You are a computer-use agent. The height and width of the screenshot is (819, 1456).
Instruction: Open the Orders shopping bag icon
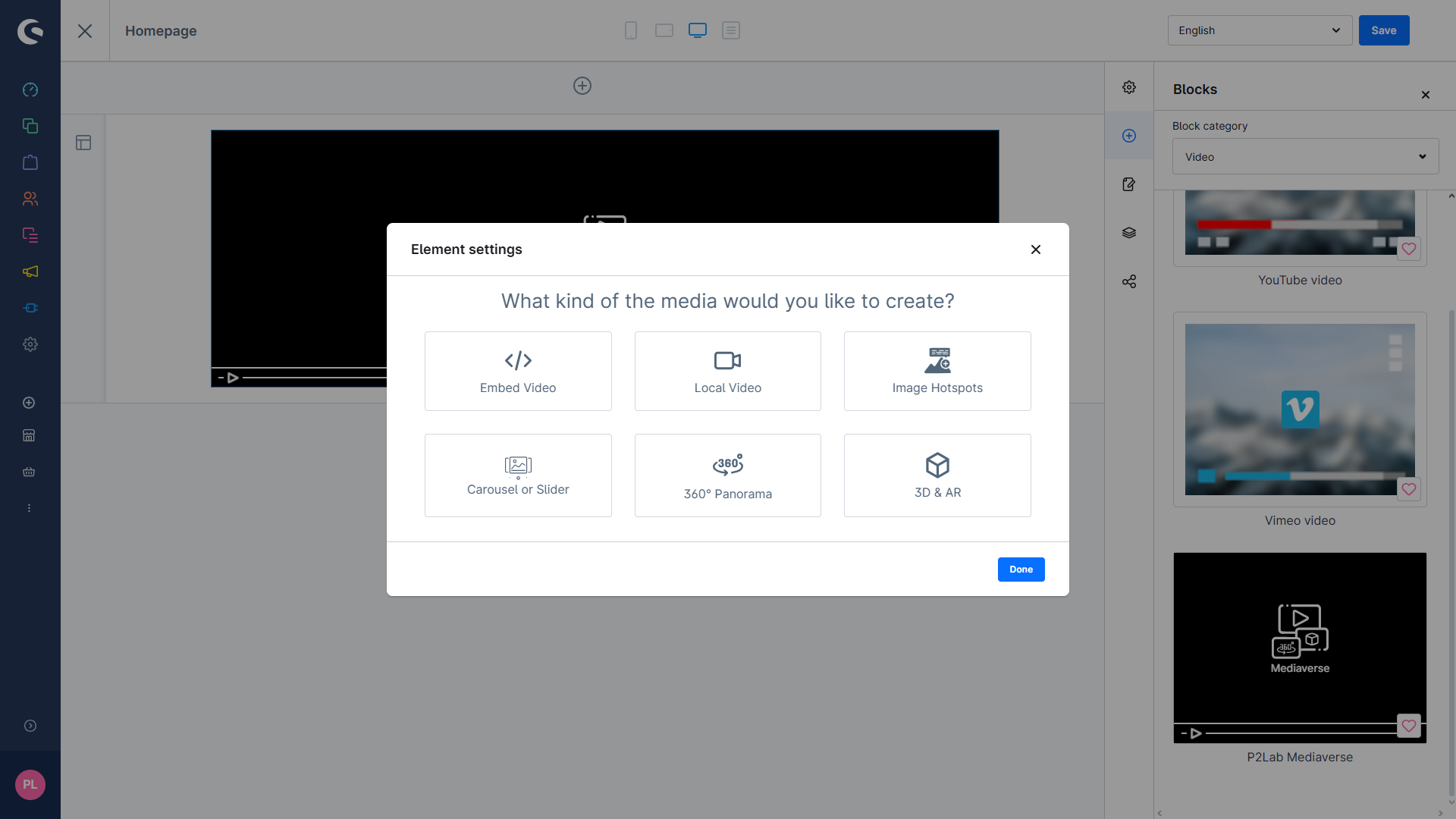(x=30, y=162)
